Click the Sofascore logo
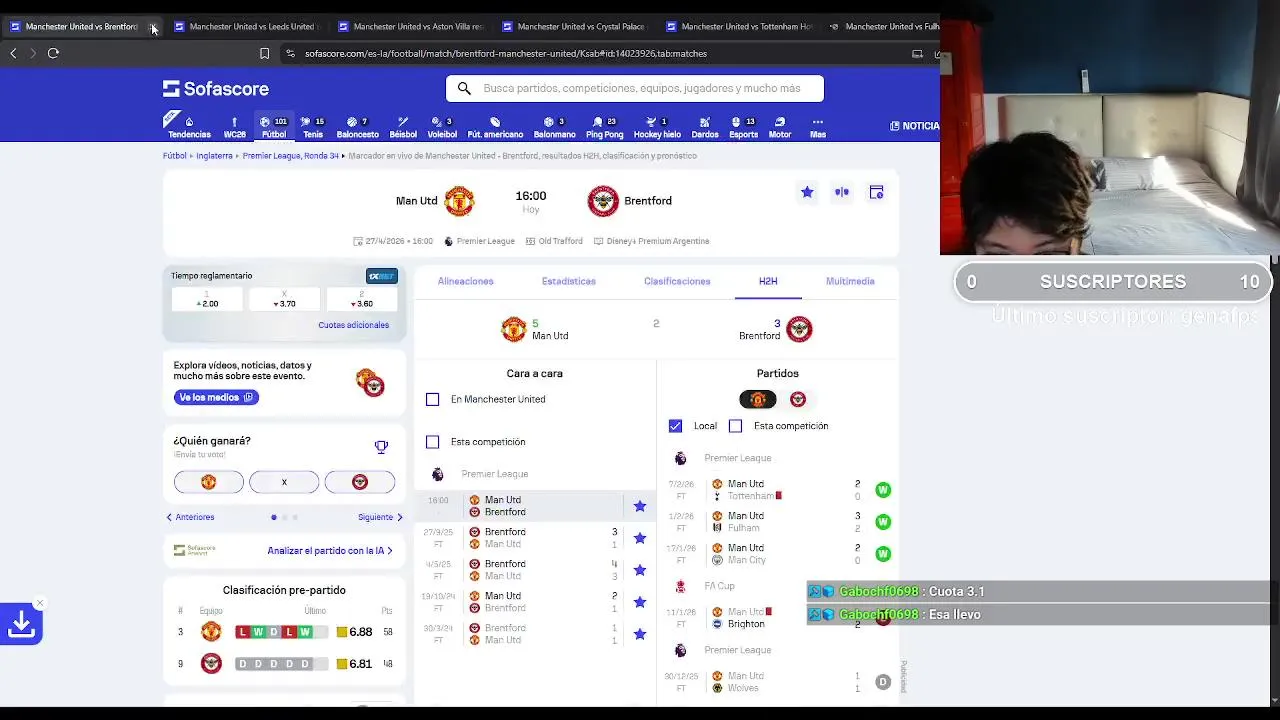1280x720 pixels. click(216, 89)
